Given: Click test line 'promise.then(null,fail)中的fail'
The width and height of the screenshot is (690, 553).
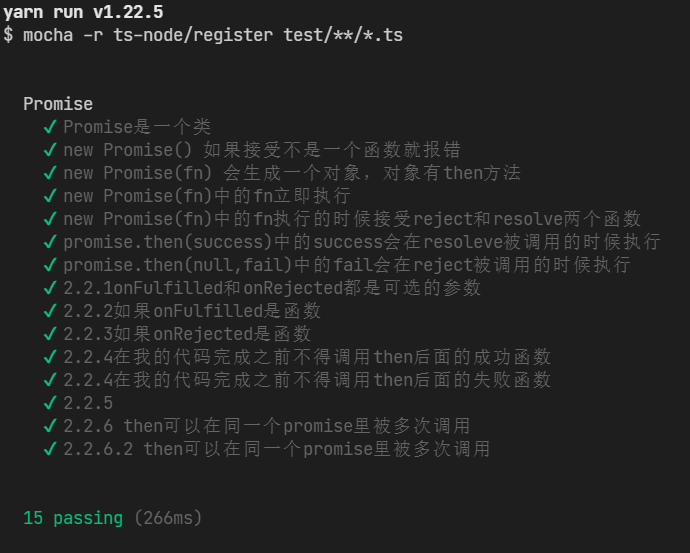Looking at the screenshot, I should click(347, 265).
